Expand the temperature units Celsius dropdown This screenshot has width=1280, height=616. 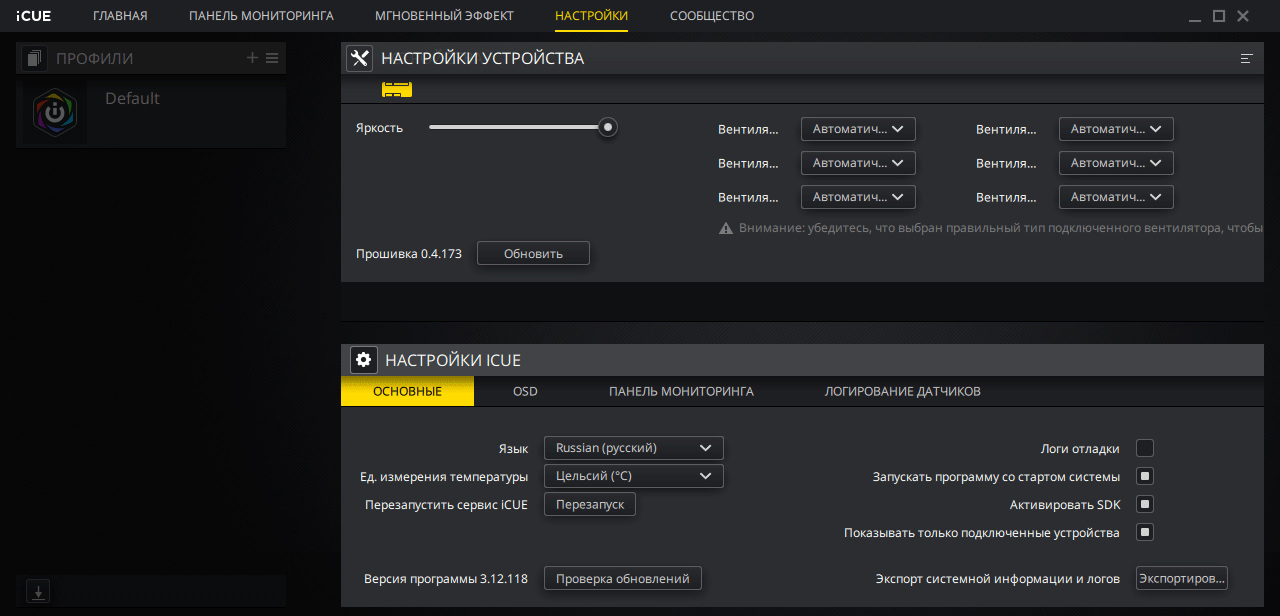(x=633, y=476)
